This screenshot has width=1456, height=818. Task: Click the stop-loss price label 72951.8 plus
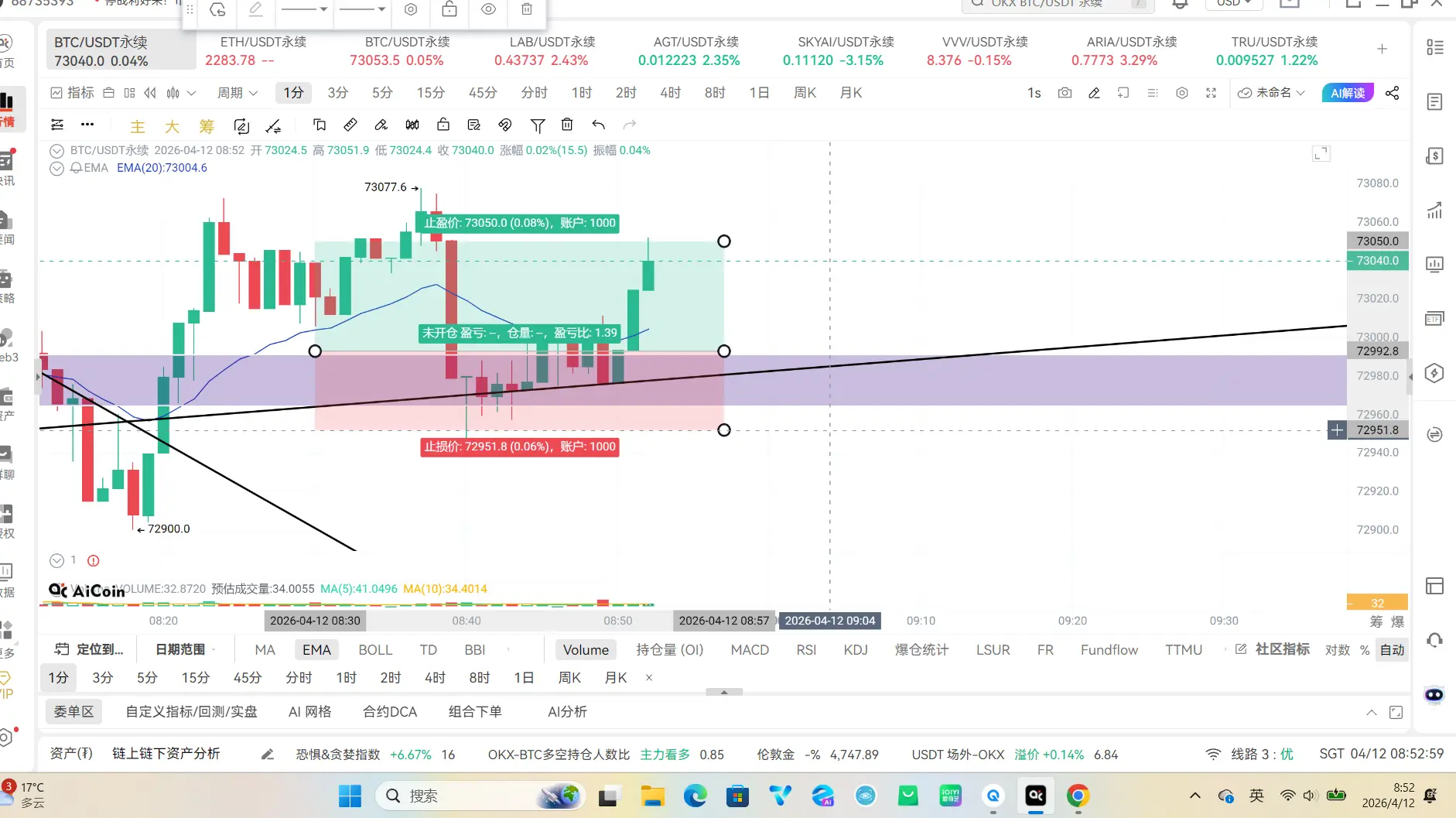pyautogui.click(x=1337, y=430)
